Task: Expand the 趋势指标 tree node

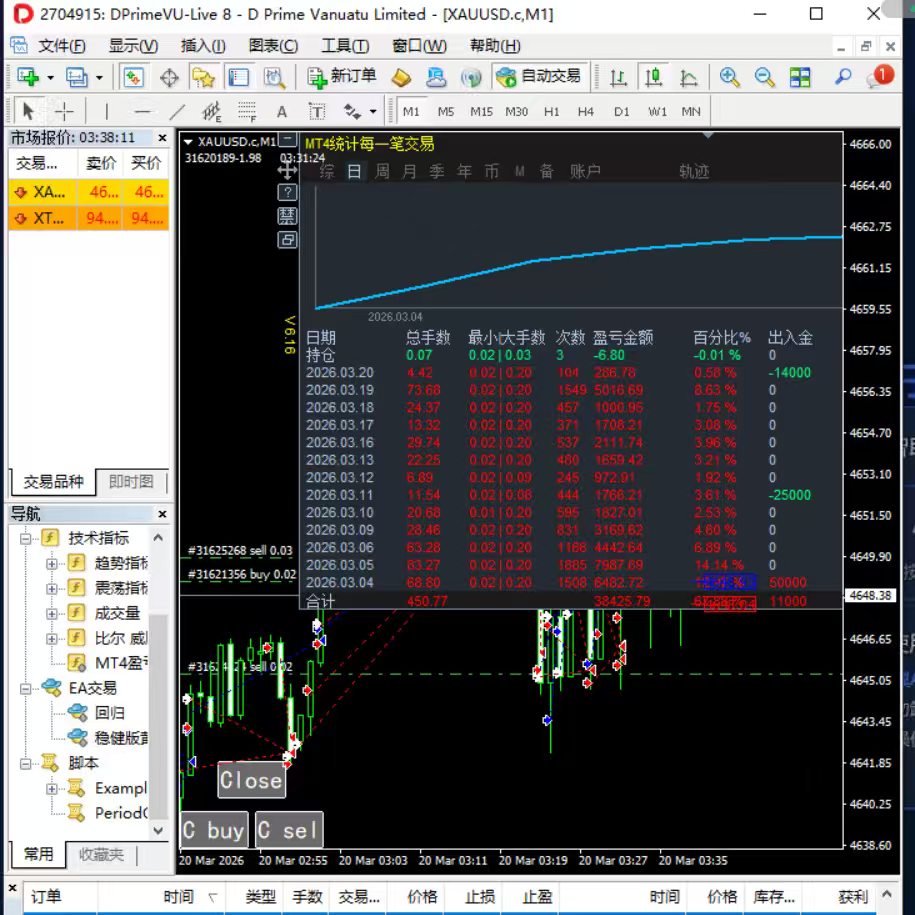Action: [x=51, y=563]
